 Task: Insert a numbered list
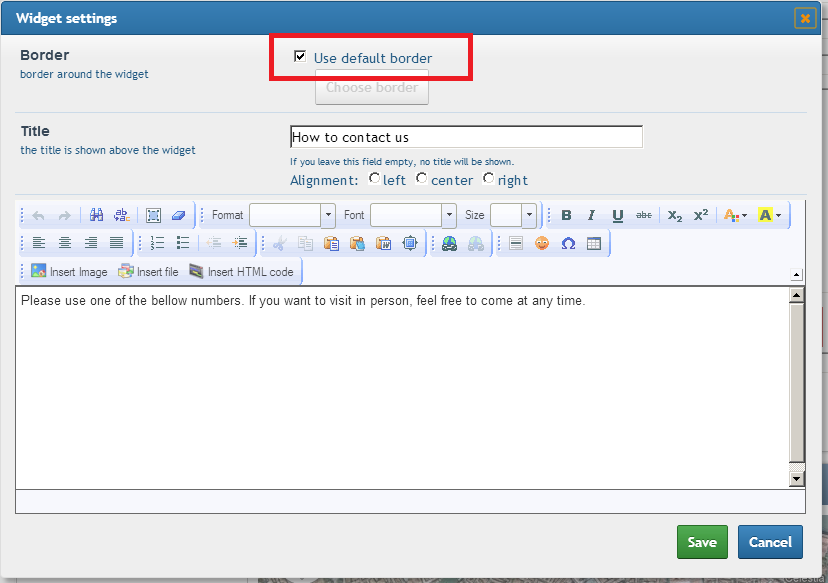click(157, 243)
